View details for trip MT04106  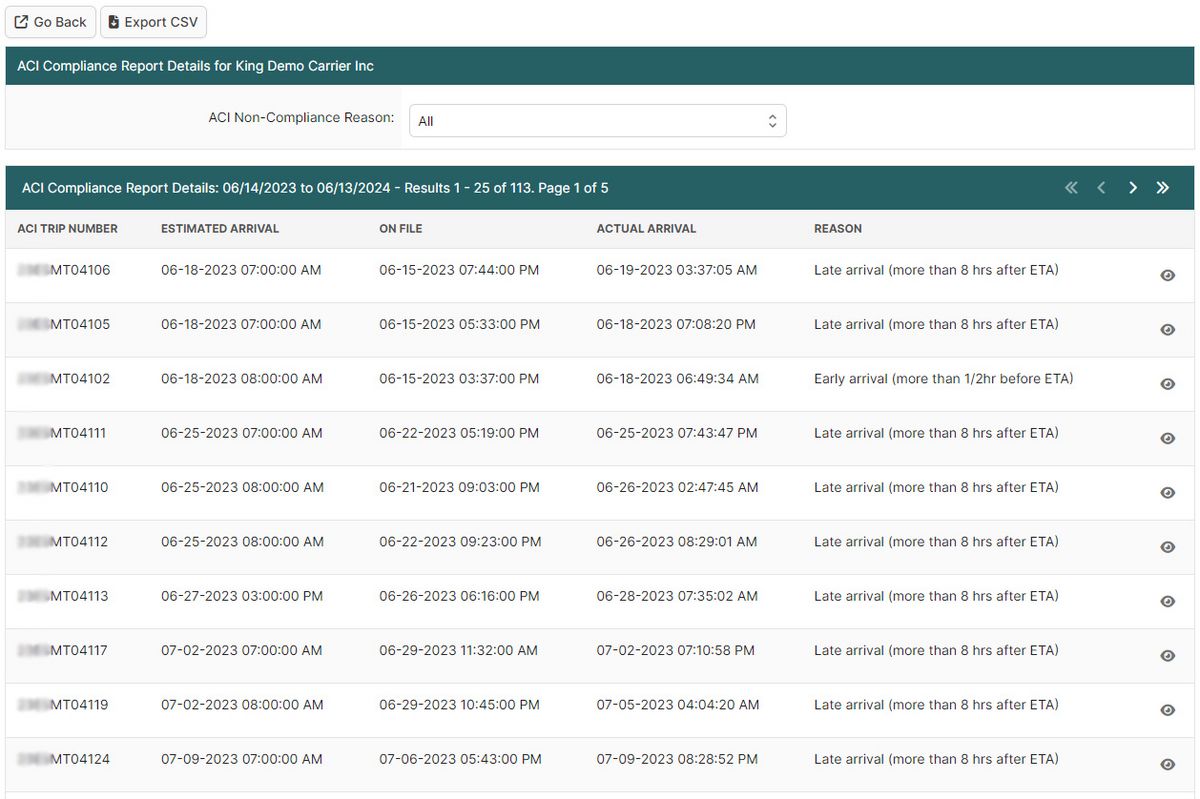click(1167, 274)
